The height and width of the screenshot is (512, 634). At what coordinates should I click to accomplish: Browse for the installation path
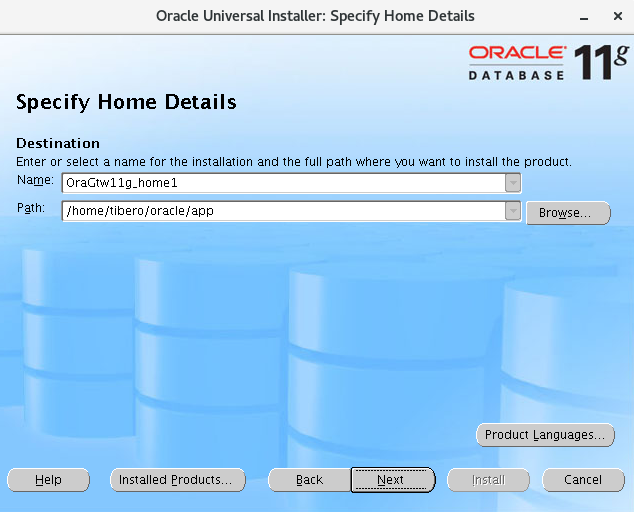click(568, 213)
